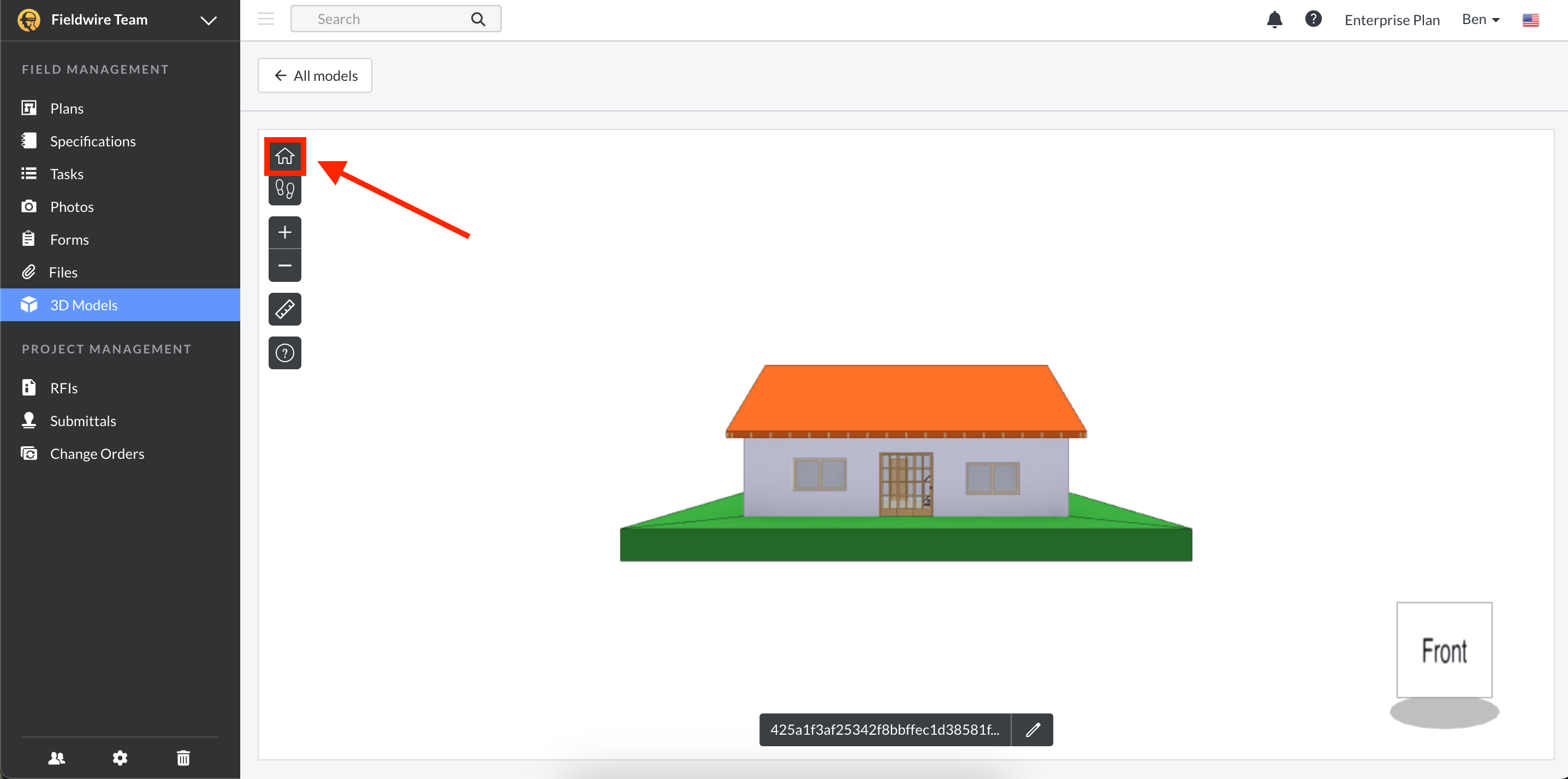The width and height of the screenshot is (1568, 779).
Task: Select the first-person walkthrough tool
Action: pyautogui.click(x=284, y=190)
